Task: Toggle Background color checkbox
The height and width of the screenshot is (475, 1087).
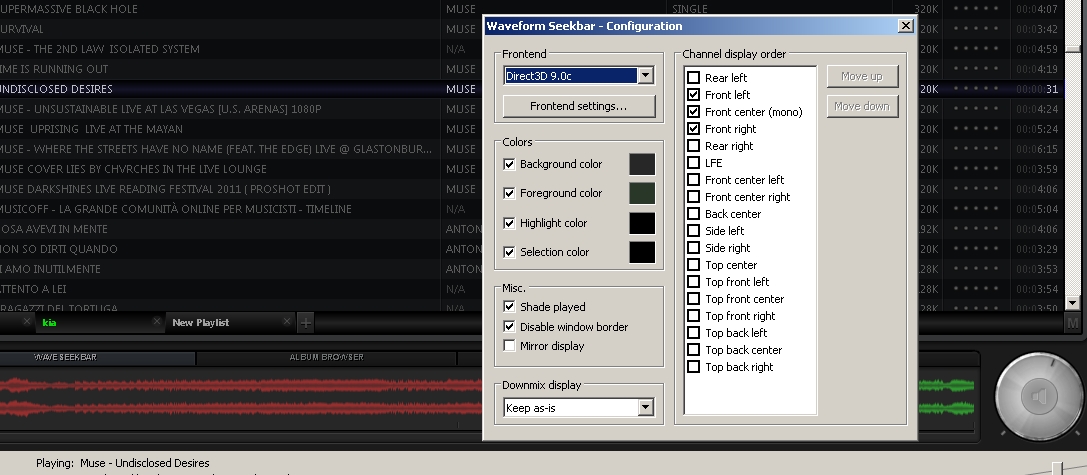Action: [510, 164]
